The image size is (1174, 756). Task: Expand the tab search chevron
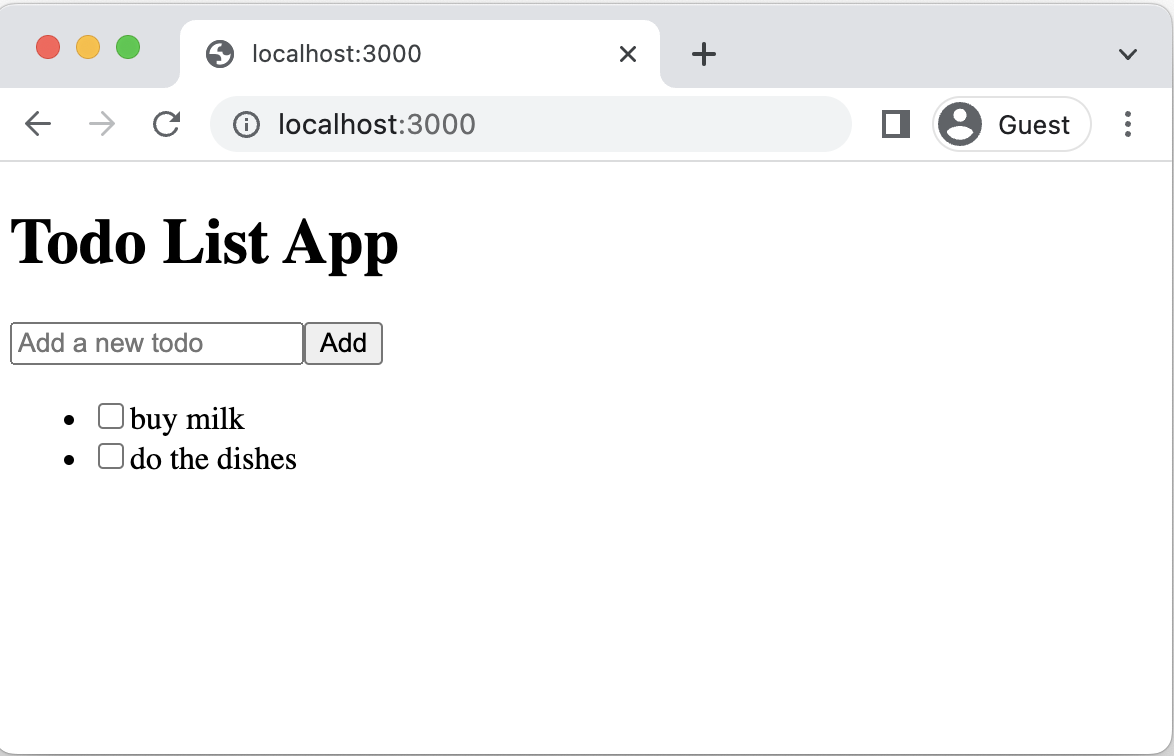[1128, 54]
